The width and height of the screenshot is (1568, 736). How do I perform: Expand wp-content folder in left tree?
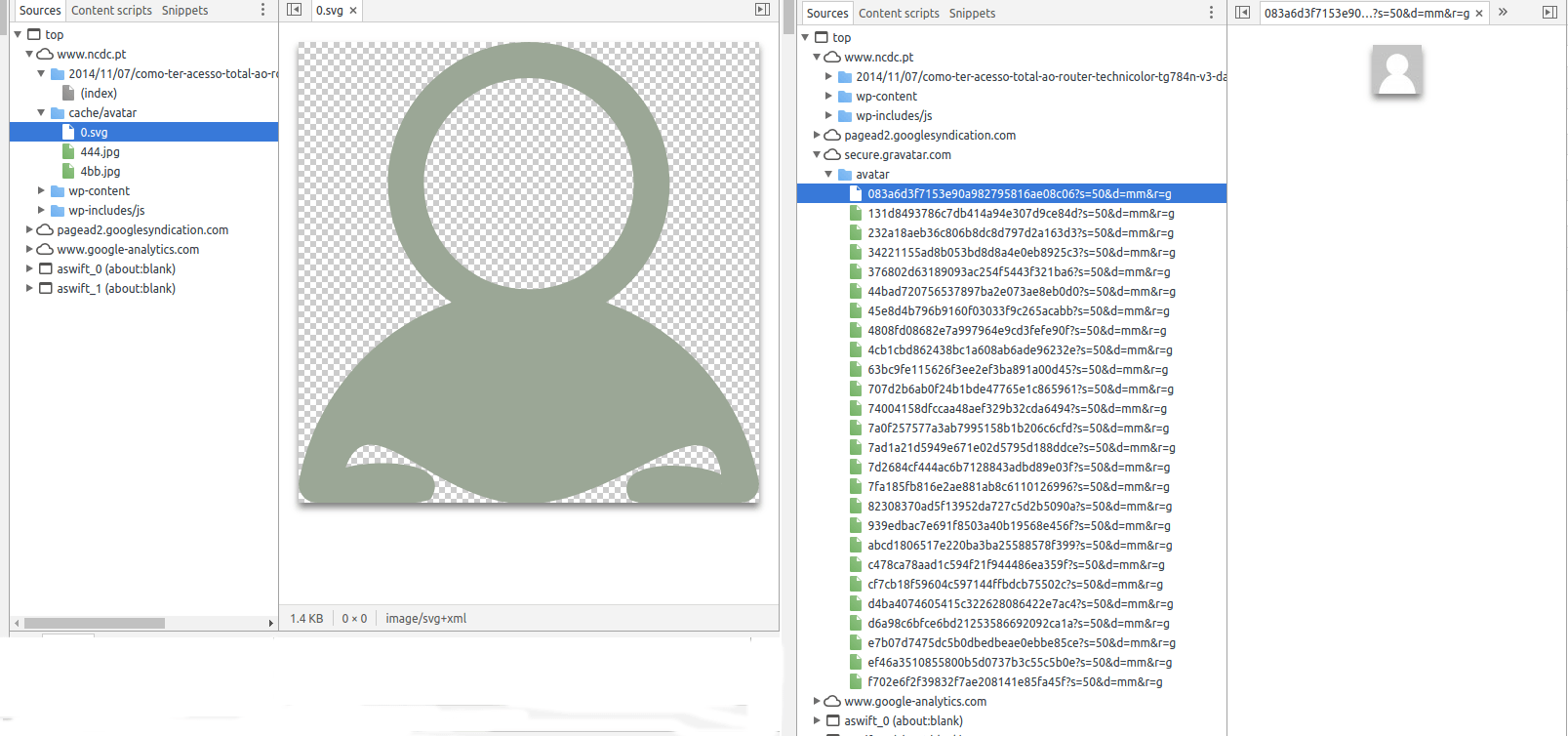[x=41, y=190]
